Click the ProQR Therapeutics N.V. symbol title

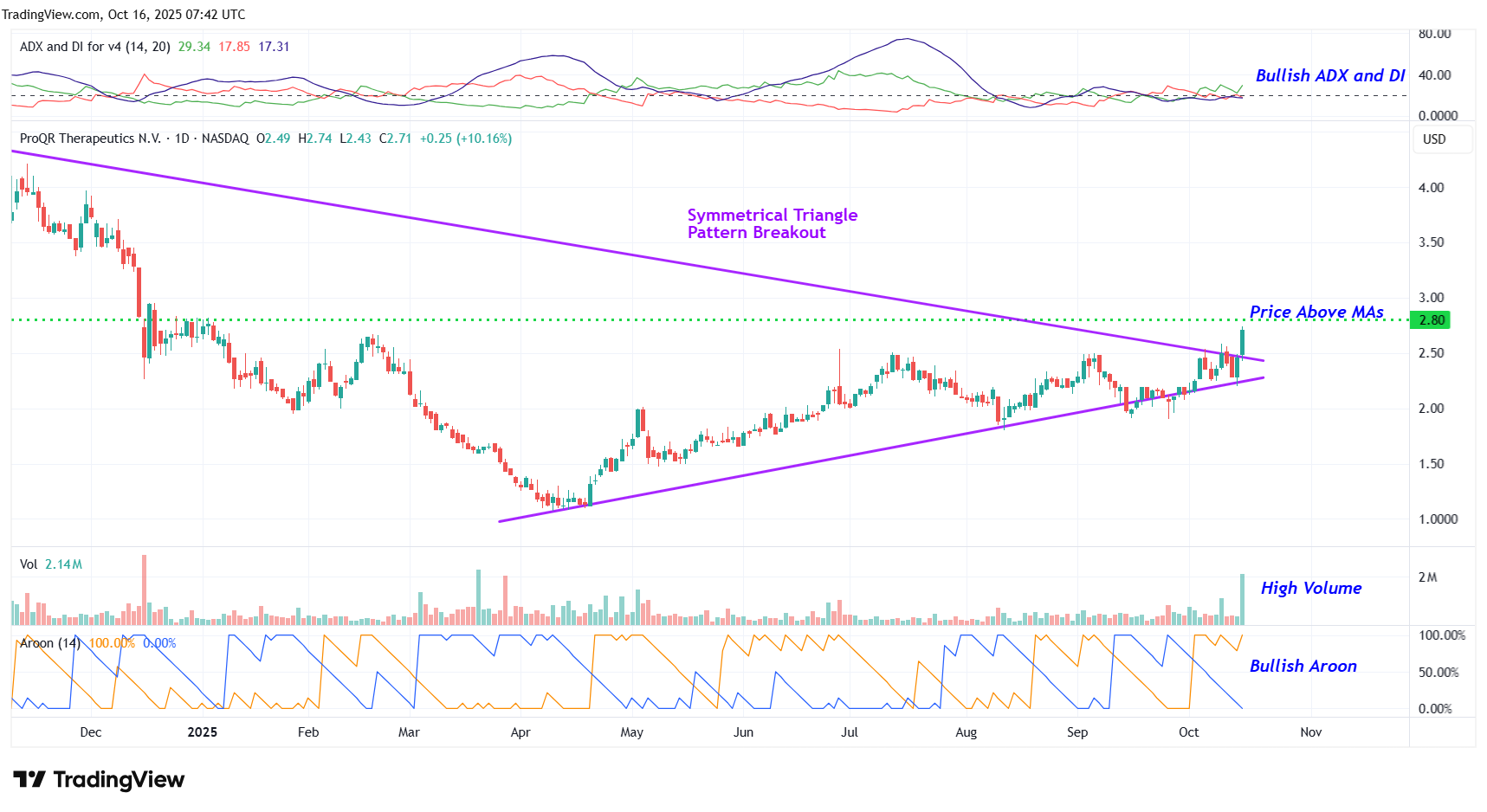[90, 139]
